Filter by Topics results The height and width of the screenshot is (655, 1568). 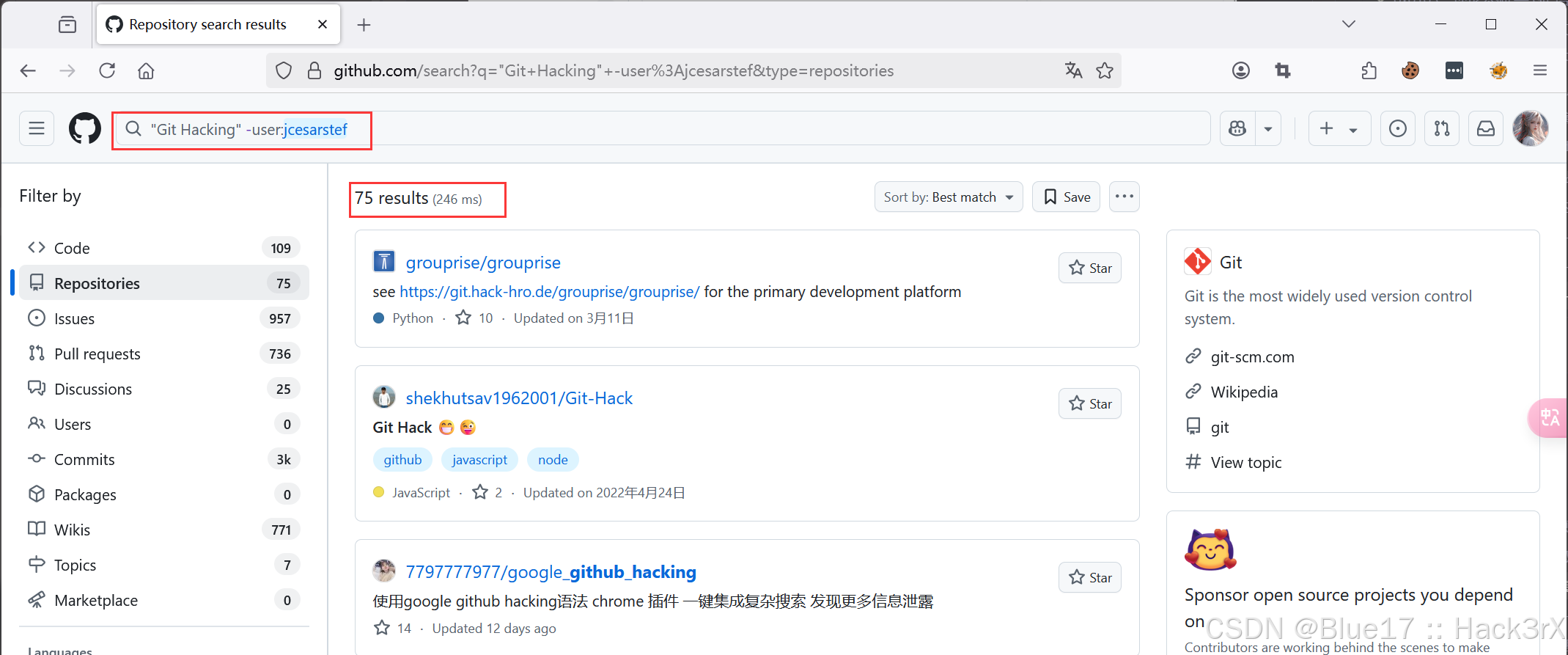pos(164,565)
